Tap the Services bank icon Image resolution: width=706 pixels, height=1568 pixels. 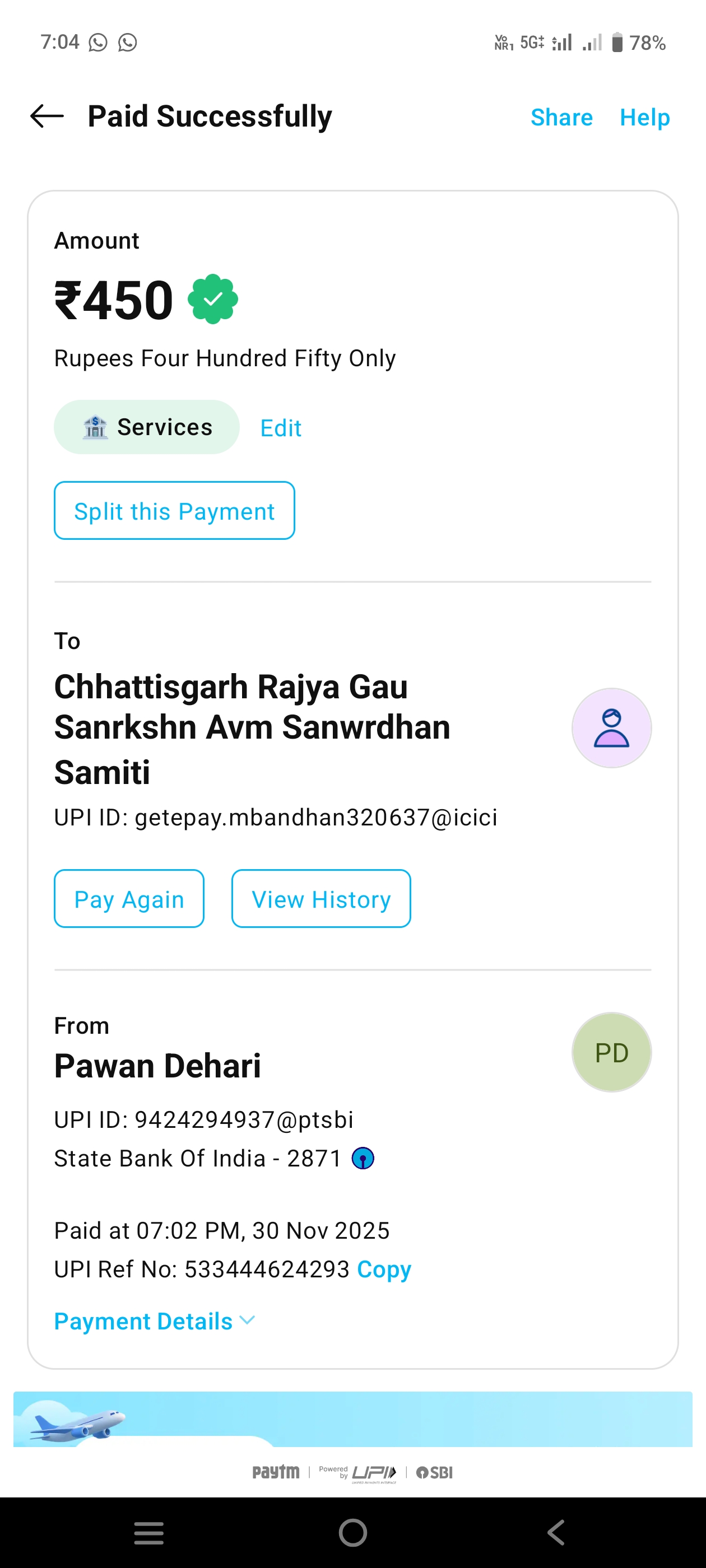click(x=95, y=427)
